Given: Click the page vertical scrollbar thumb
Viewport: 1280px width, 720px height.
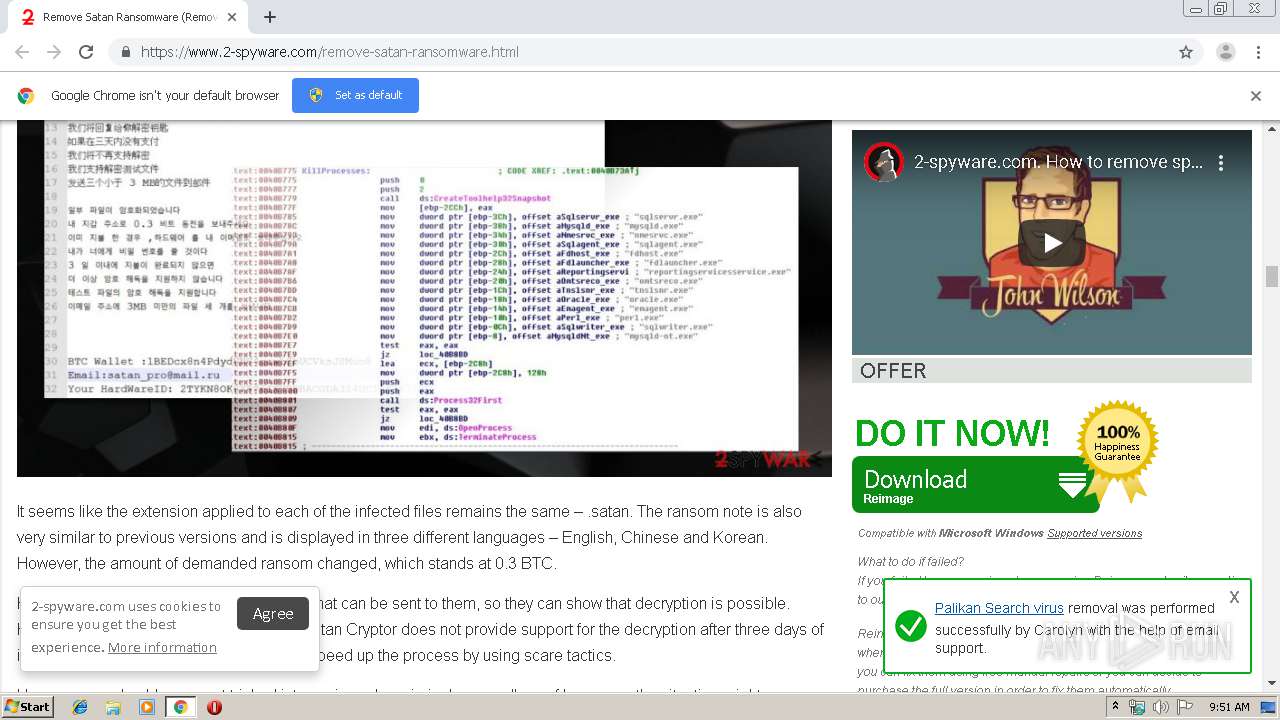Looking at the screenshot, I should tap(1272, 276).
